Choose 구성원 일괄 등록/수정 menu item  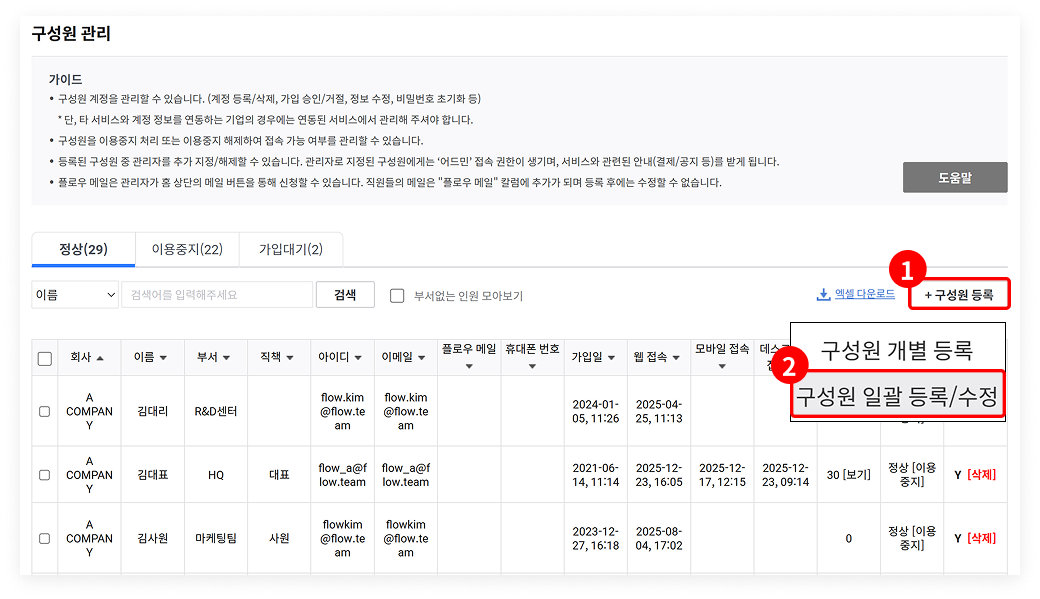[896, 397]
